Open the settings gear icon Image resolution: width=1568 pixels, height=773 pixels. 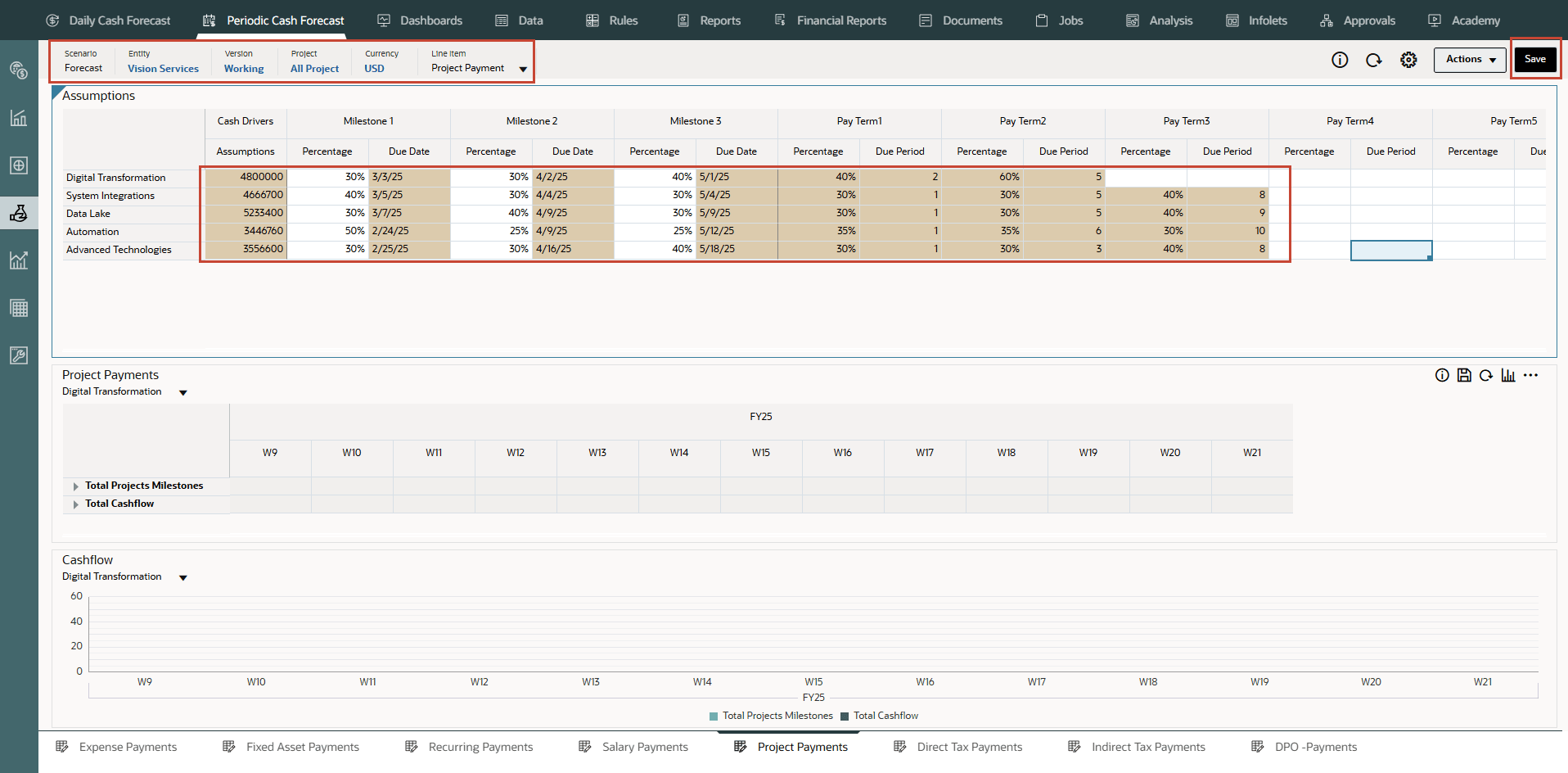[1408, 60]
